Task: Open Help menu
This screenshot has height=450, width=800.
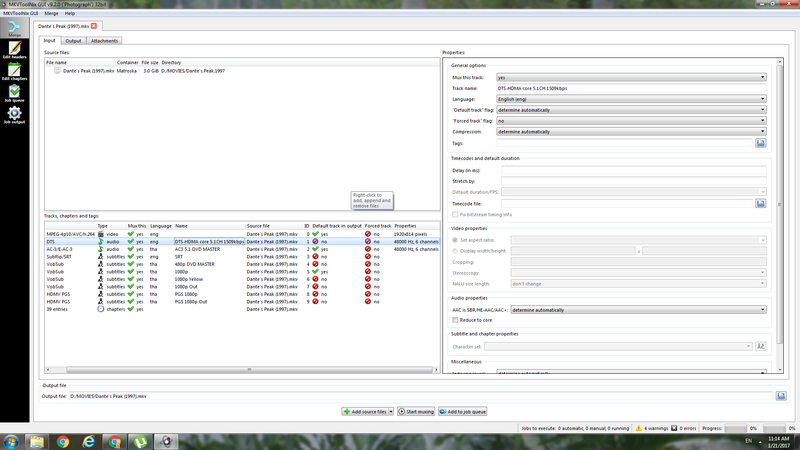Action: click(69, 13)
